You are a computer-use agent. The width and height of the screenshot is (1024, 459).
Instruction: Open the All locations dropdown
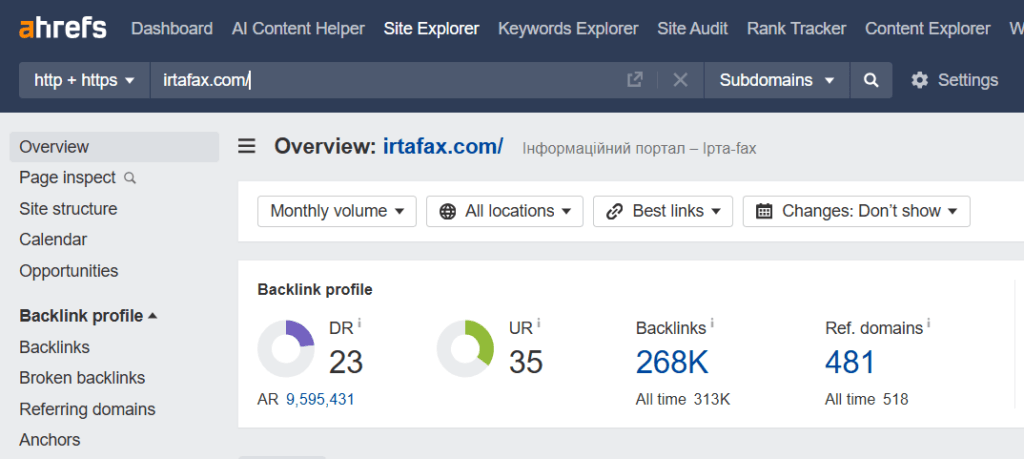point(505,212)
